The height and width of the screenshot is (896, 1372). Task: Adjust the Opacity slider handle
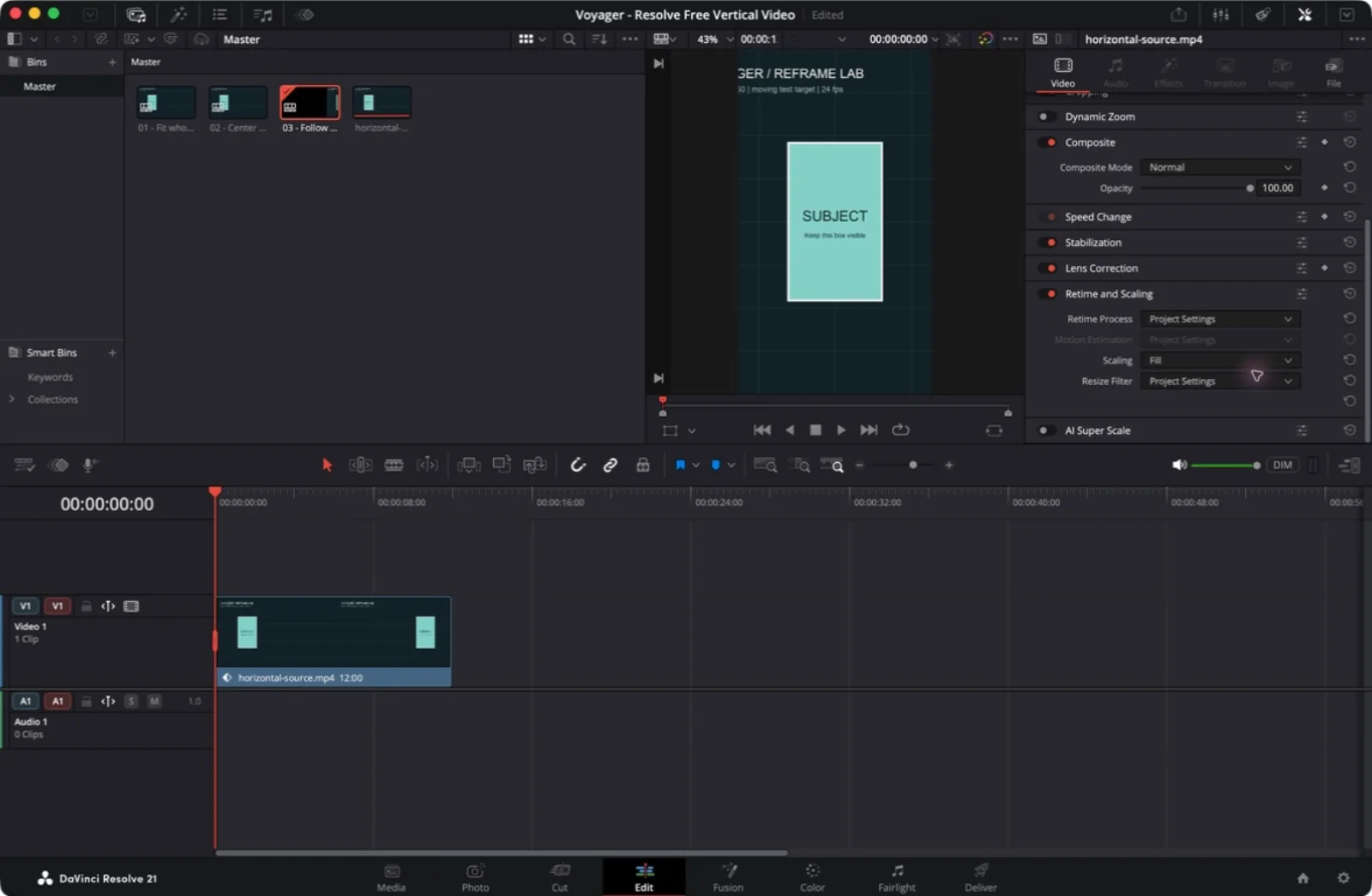1249,188
